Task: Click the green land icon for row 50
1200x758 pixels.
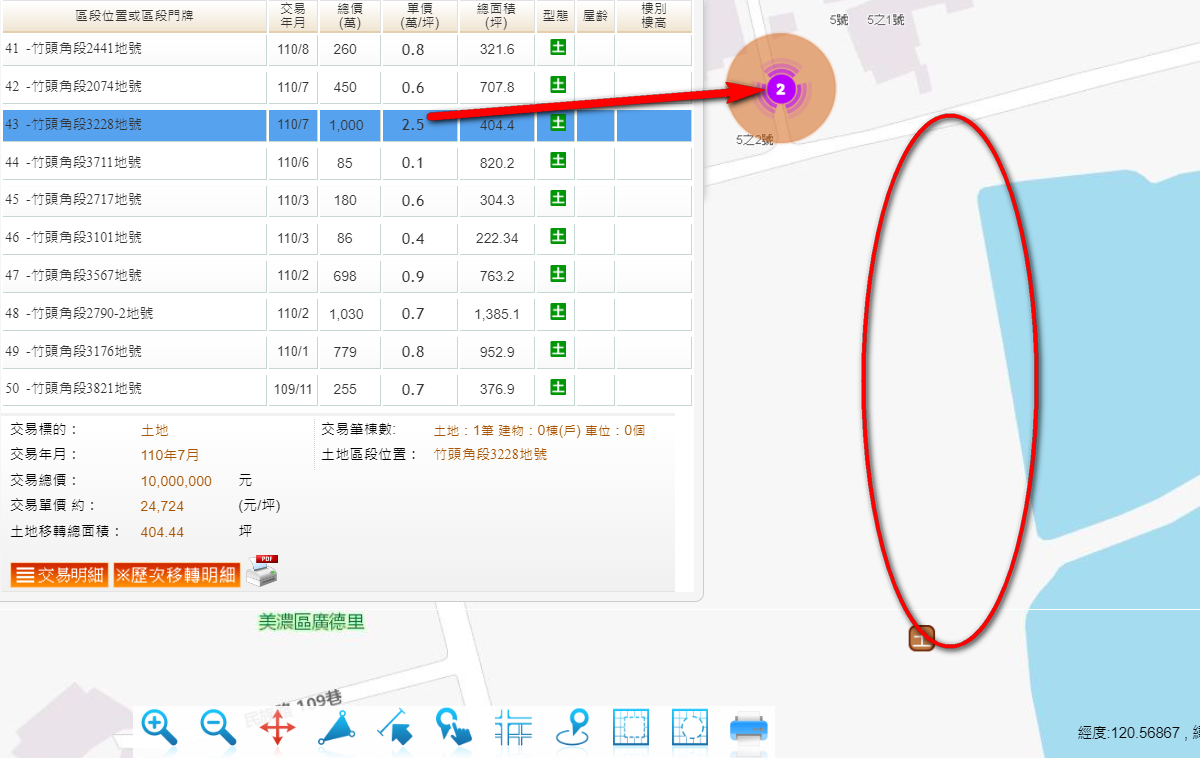Action: (558, 387)
